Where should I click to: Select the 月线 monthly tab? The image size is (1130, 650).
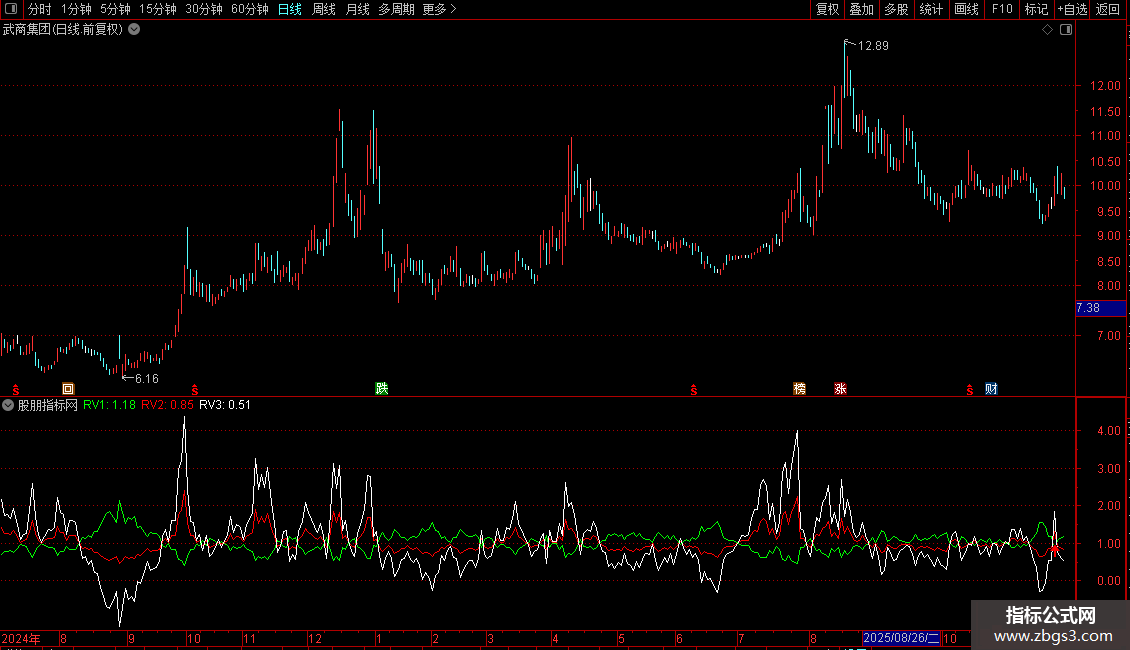(x=357, y=9)
